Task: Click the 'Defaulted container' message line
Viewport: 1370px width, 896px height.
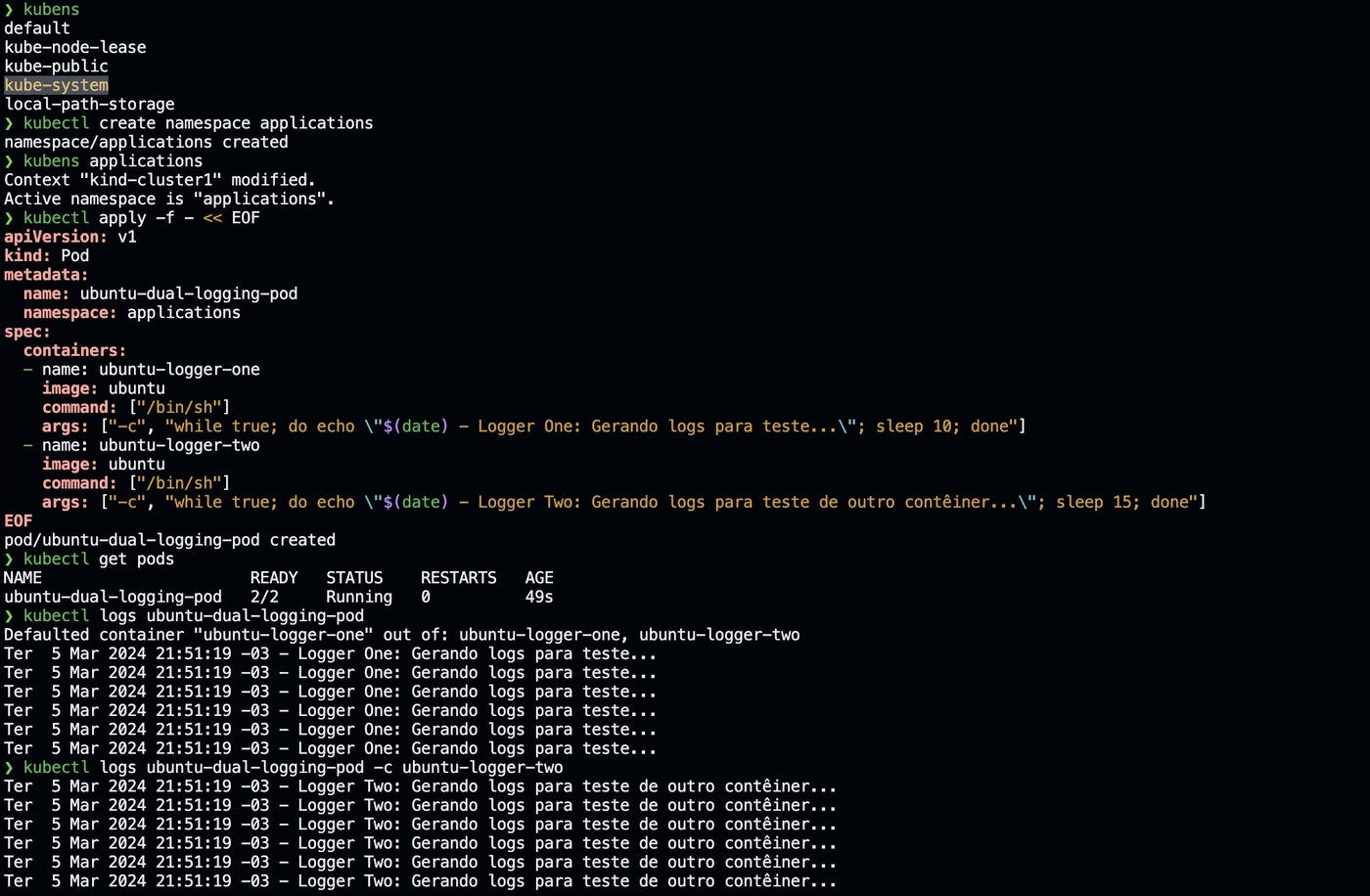Action: [x=401, y=635]
